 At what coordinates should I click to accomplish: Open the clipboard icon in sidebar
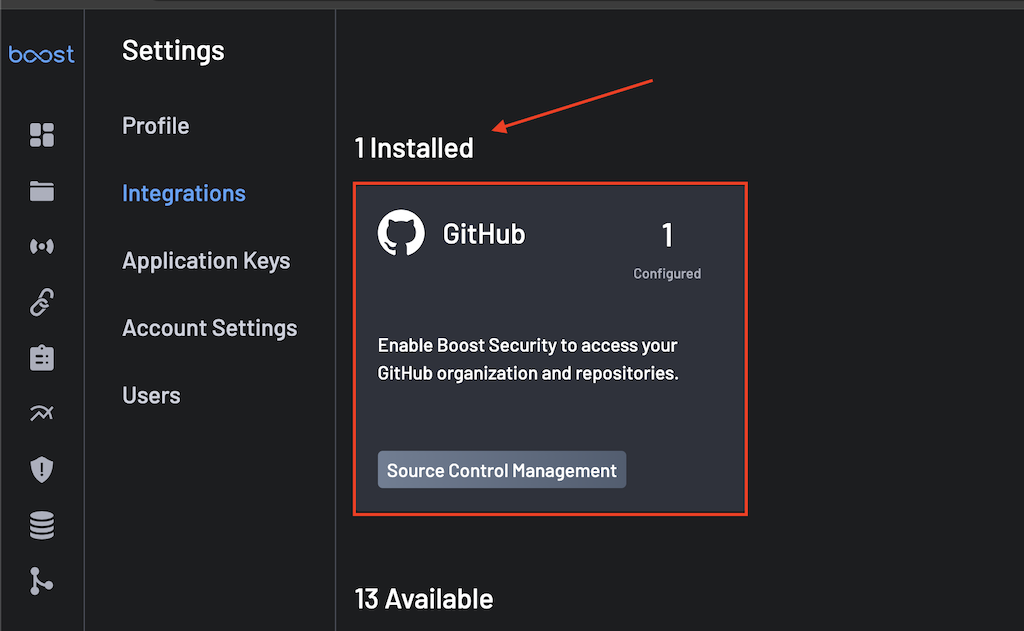pyautogui.click(x=42, y=358)
